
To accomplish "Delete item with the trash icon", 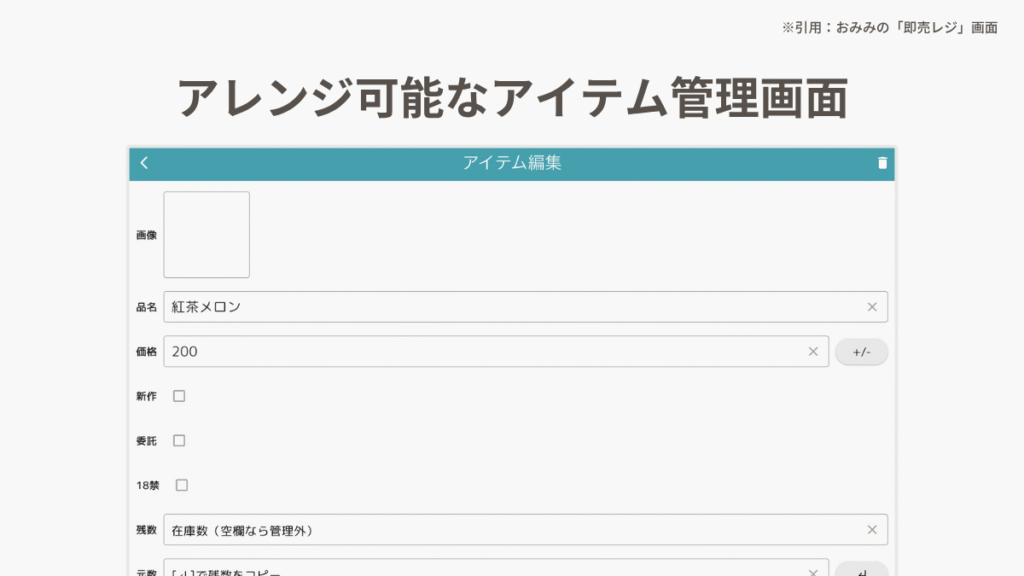I will (x=882, y=163).
